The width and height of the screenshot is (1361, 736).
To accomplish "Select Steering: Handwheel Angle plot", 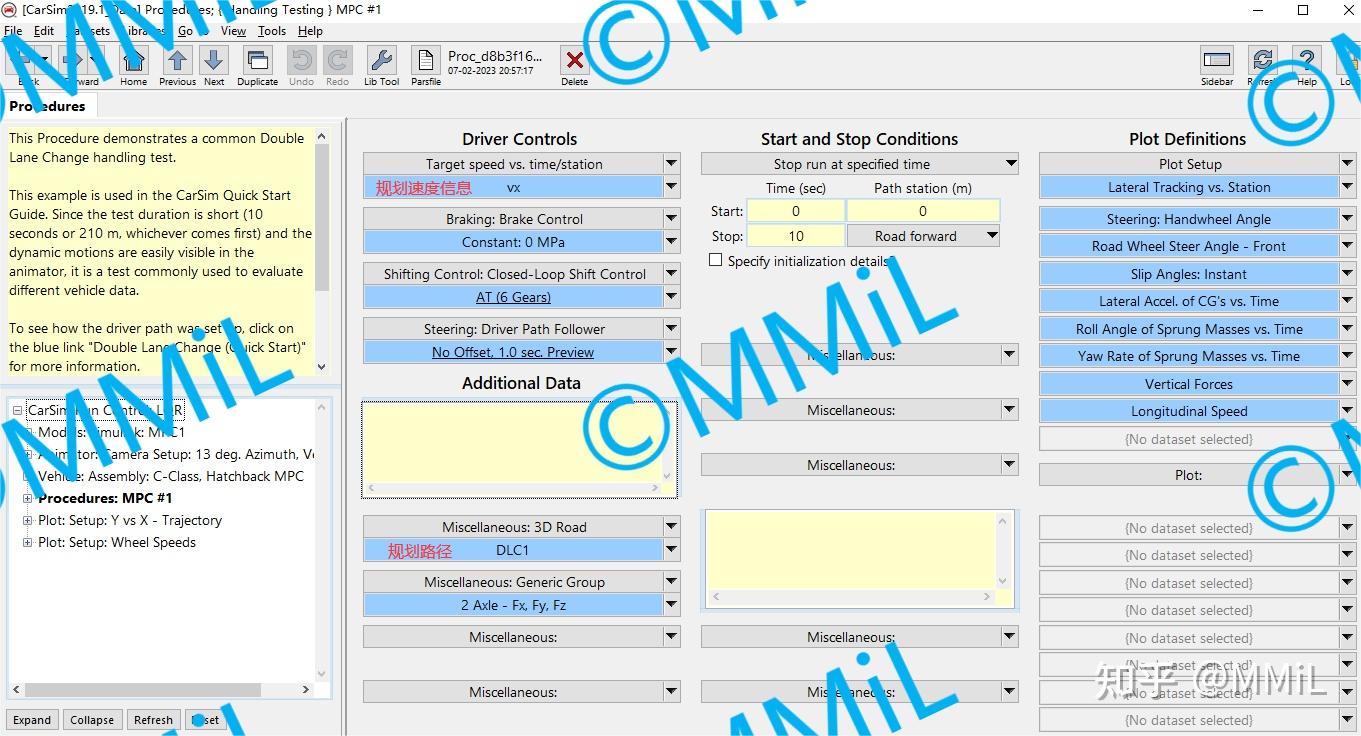I will click(x=1189, y=219).
